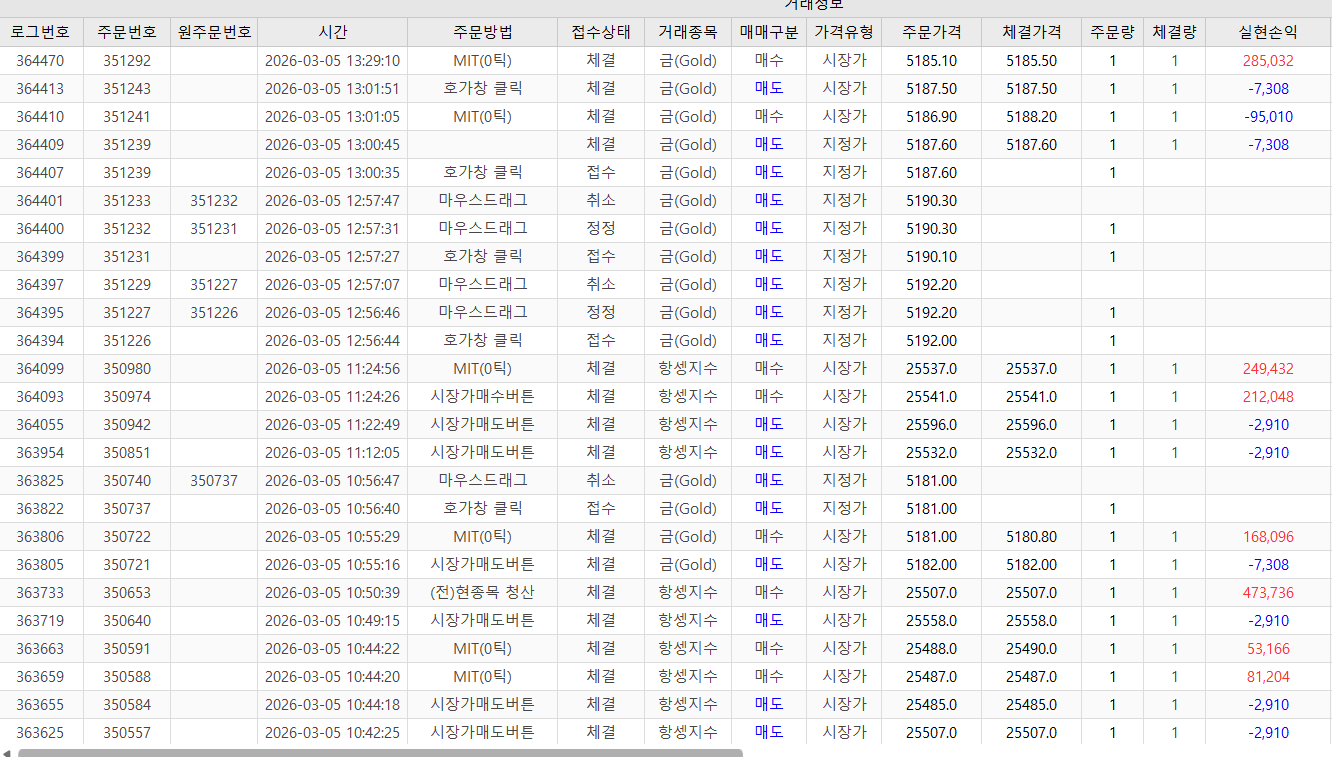Click log number 363822
This screenshot has height=757, width=1332.
click(41, 508)
